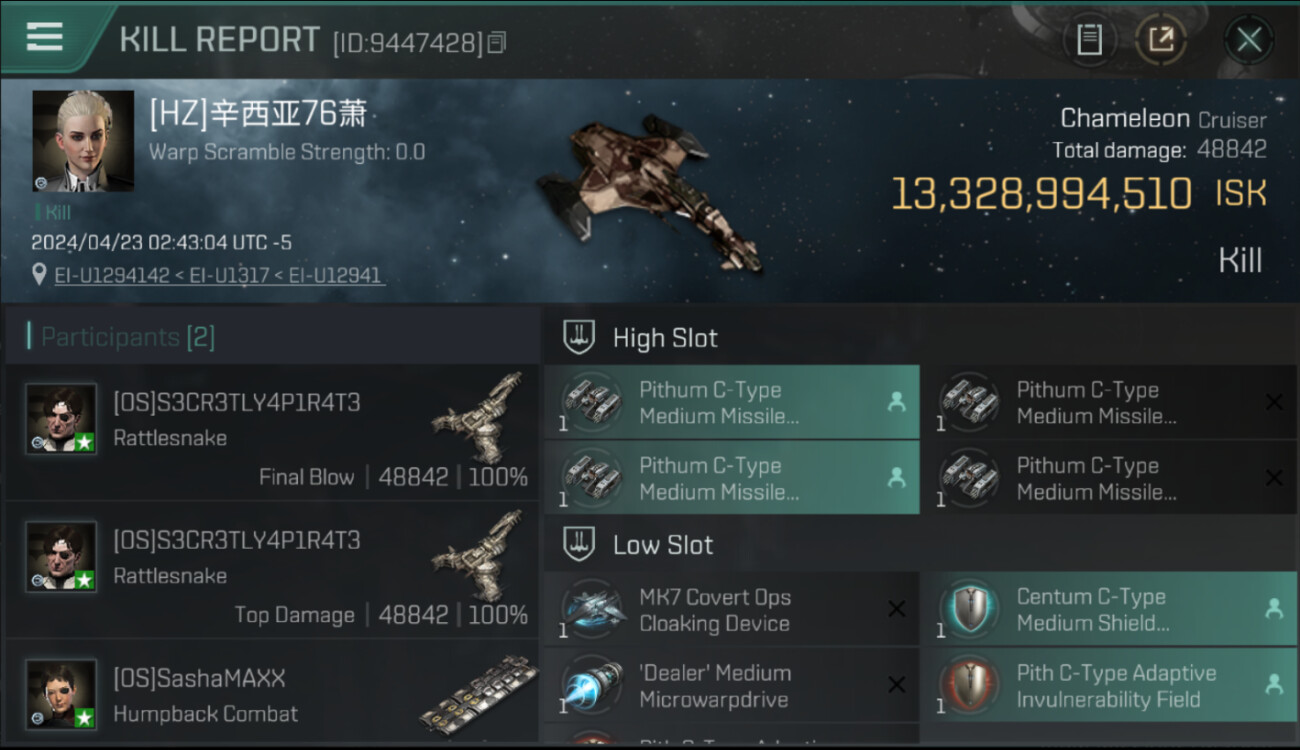Open the EI-U1294142 system location link
The image size is (1300, 750).
(x=112, y=276)
